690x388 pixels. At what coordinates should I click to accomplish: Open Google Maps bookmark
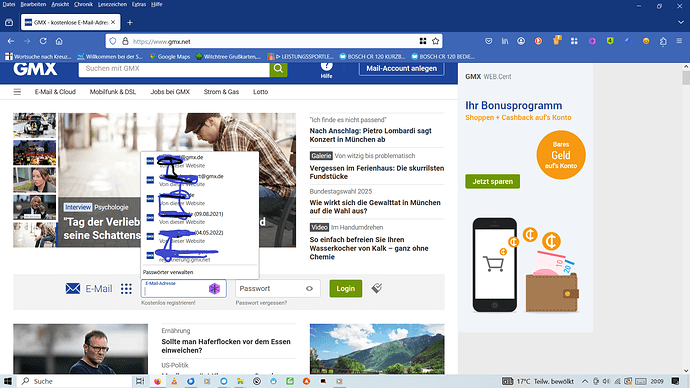point(170,56)
